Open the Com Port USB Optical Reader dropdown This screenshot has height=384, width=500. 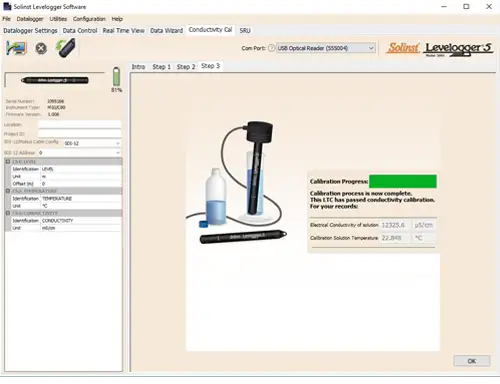coord(326,48)
